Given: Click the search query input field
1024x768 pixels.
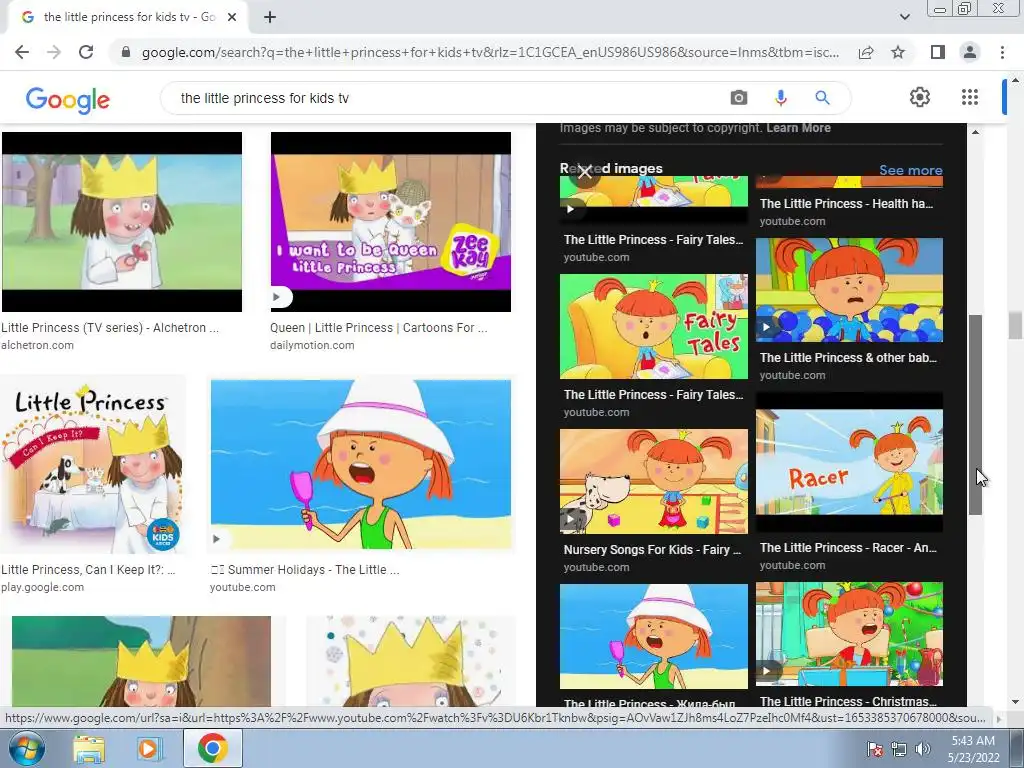Looking at the screenshot, I should (x=444, y=98).
